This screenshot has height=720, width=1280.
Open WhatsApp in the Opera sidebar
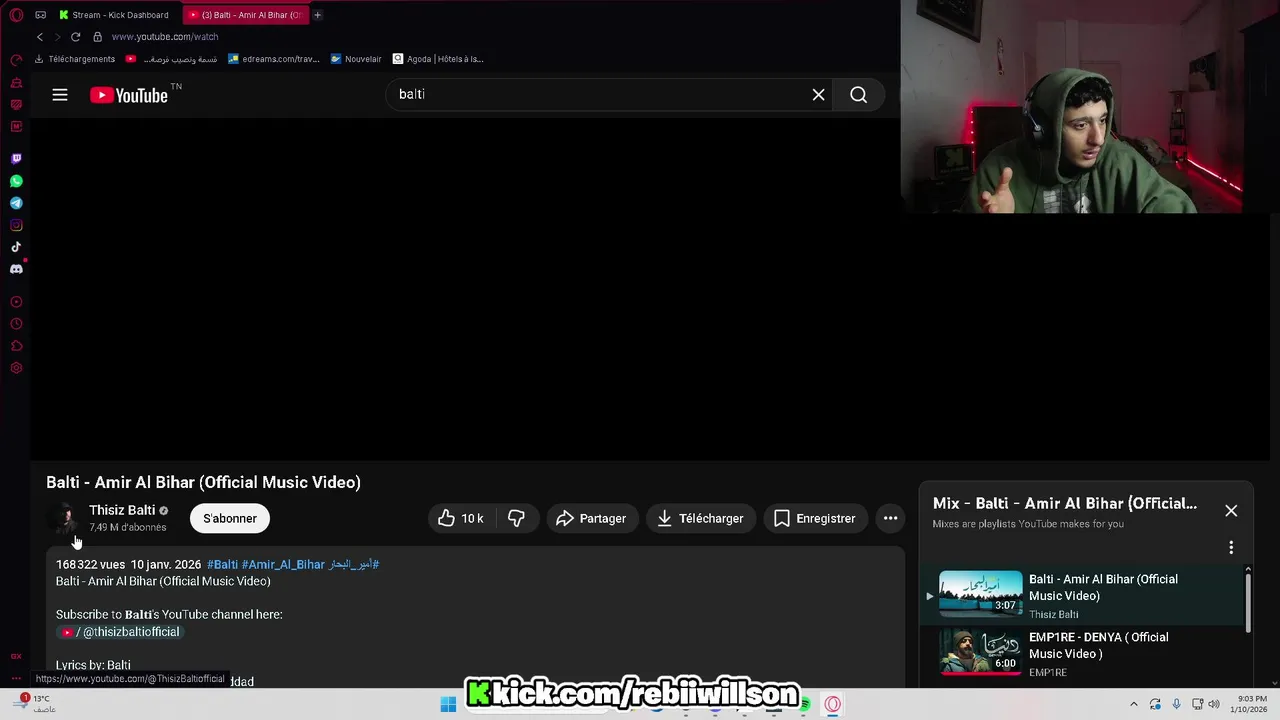(x=16, y=181)
